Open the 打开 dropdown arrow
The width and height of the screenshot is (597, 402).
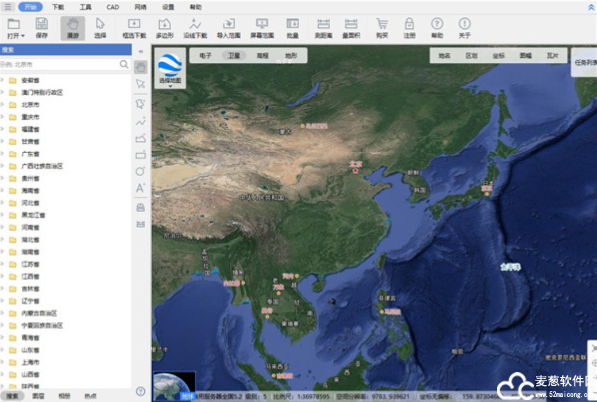coord(23,36)
